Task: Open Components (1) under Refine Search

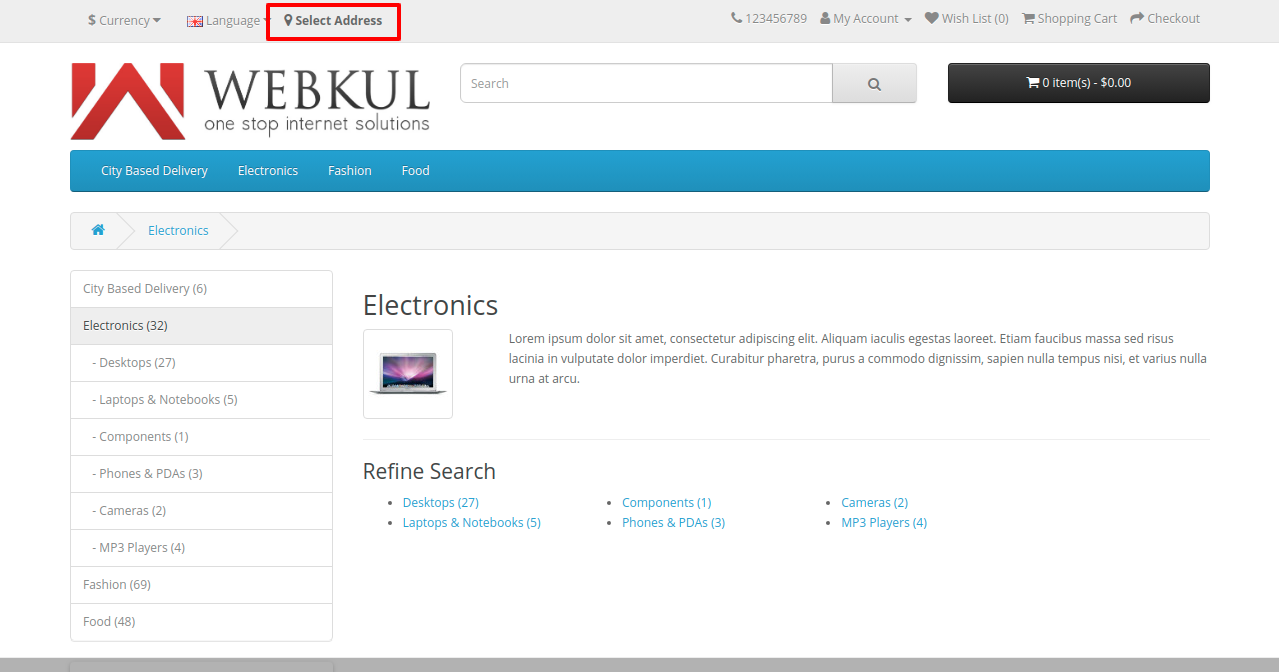Action: pos(667,503)
